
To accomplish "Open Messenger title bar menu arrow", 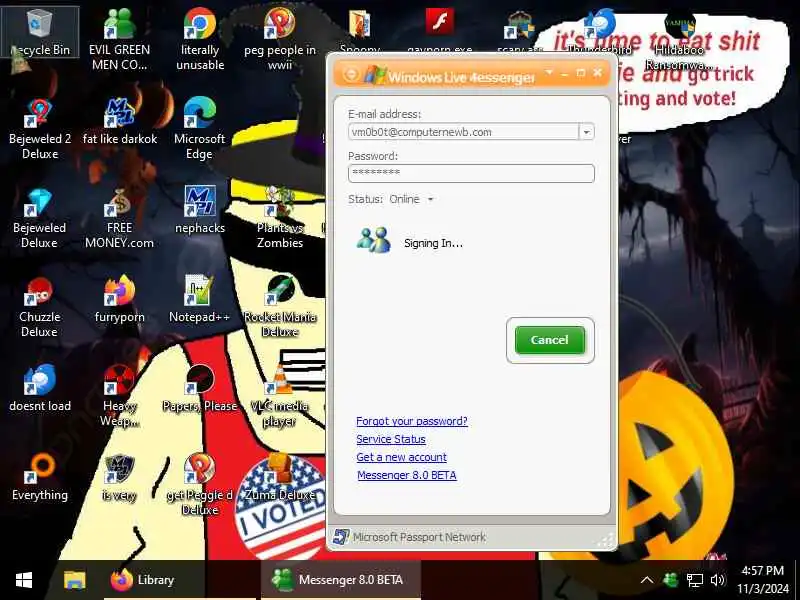I will pyautogui.click(x=549, y=72).
